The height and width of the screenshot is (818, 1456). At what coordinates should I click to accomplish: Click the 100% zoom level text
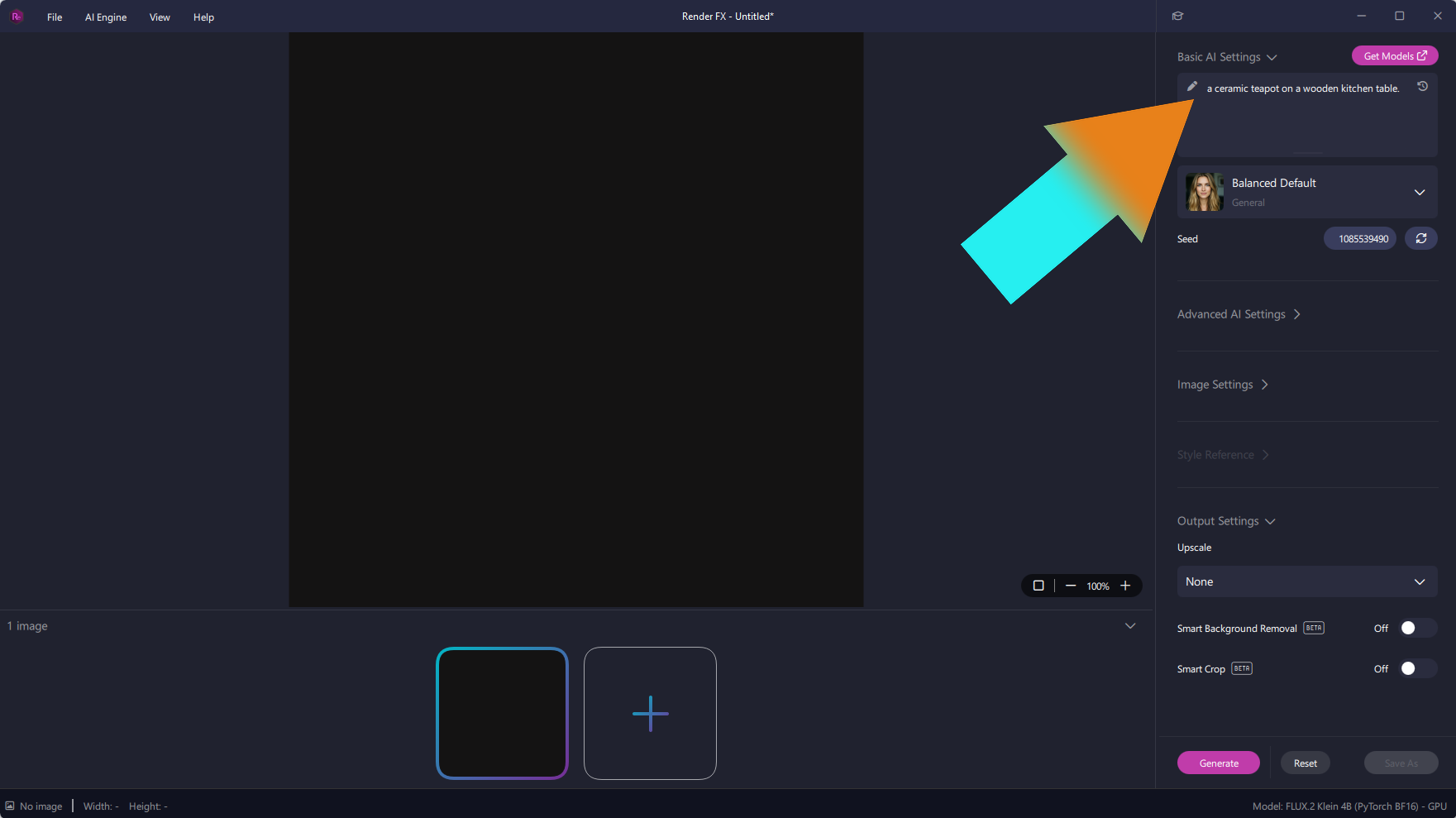pyautogui.click(x=1098, y=586)
